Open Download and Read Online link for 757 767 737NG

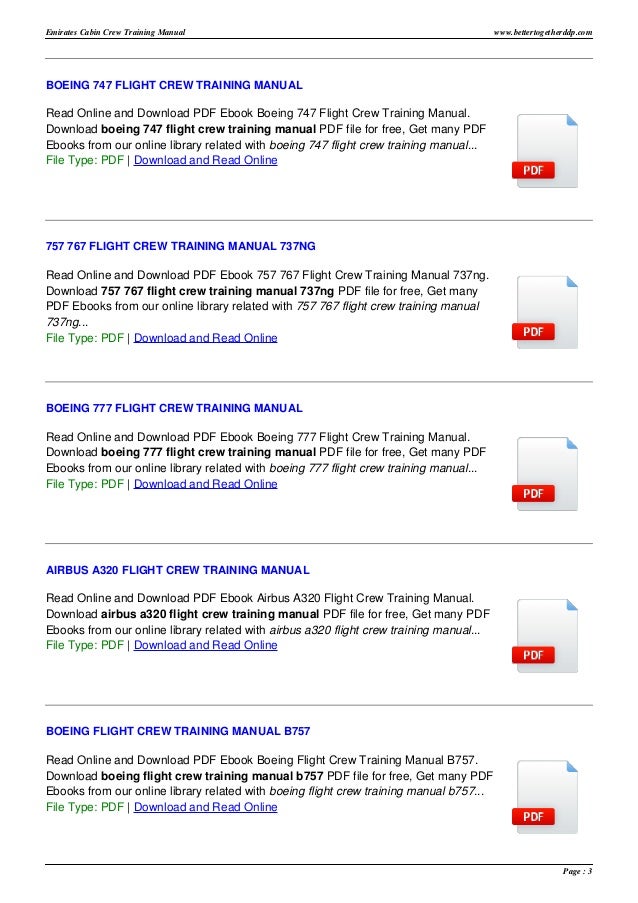click(x=206, y=338)
